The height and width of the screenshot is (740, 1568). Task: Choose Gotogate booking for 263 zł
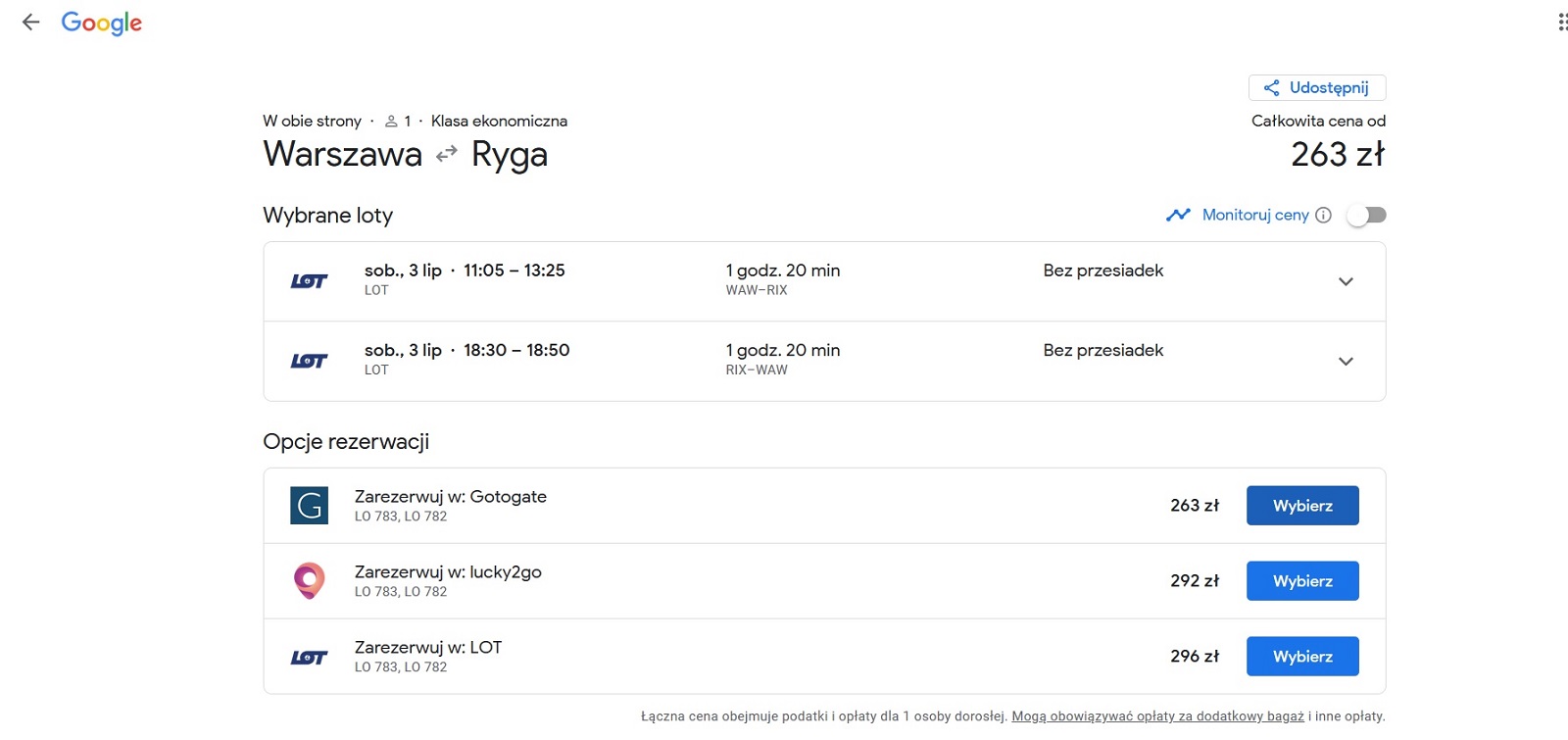click(1302, 506)
